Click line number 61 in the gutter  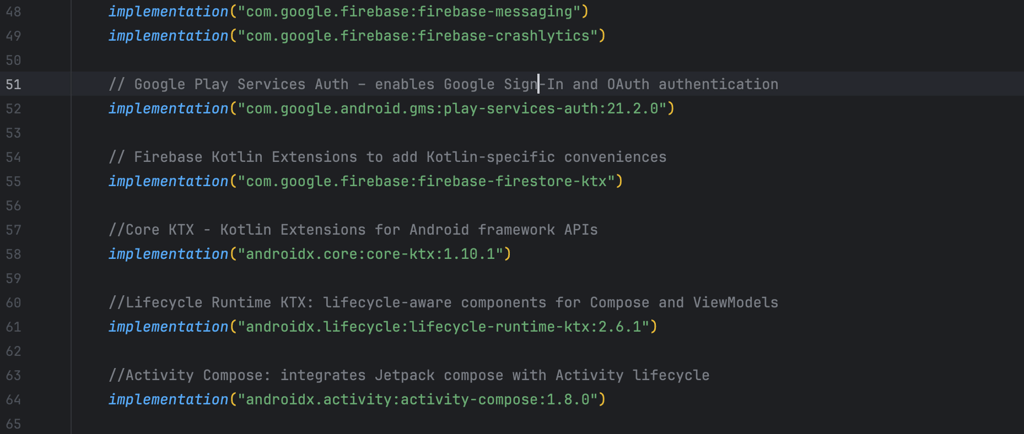[13, 327]
